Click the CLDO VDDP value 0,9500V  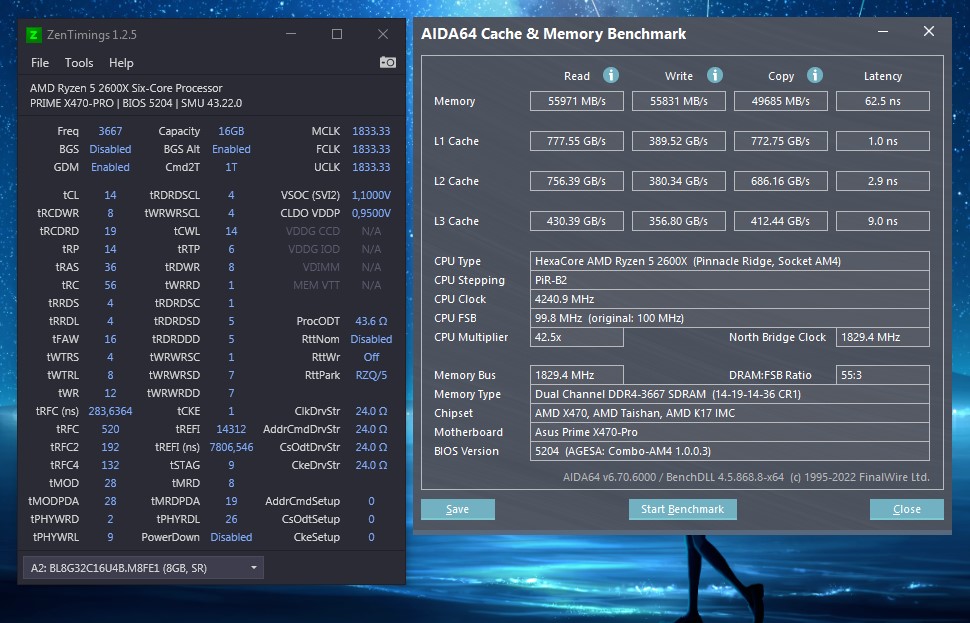(371, 213)
